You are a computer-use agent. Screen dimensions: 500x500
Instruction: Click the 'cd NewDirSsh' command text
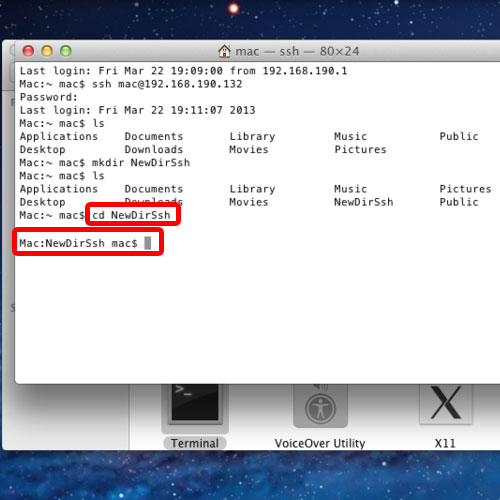point(131,215)
